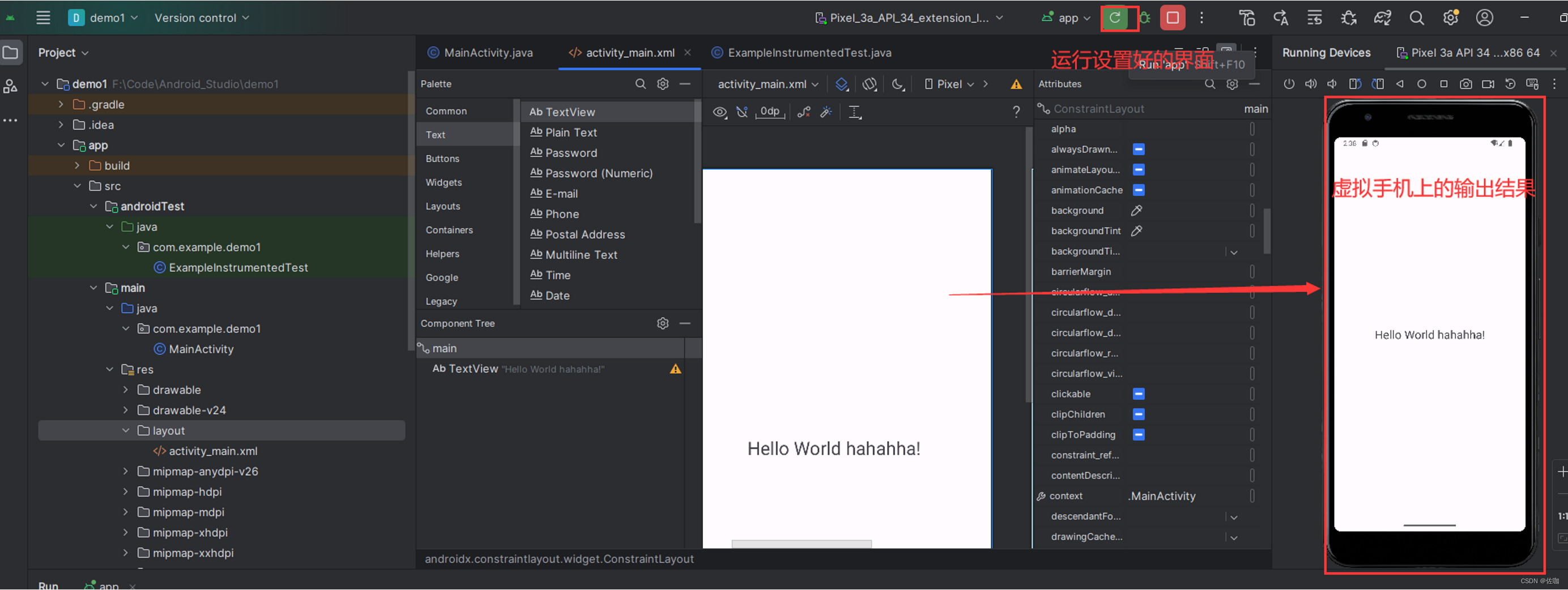This screenshot has height=590, width=1568.
Task: Open Guidelines alignment tool icon
Action: (855, 112)
